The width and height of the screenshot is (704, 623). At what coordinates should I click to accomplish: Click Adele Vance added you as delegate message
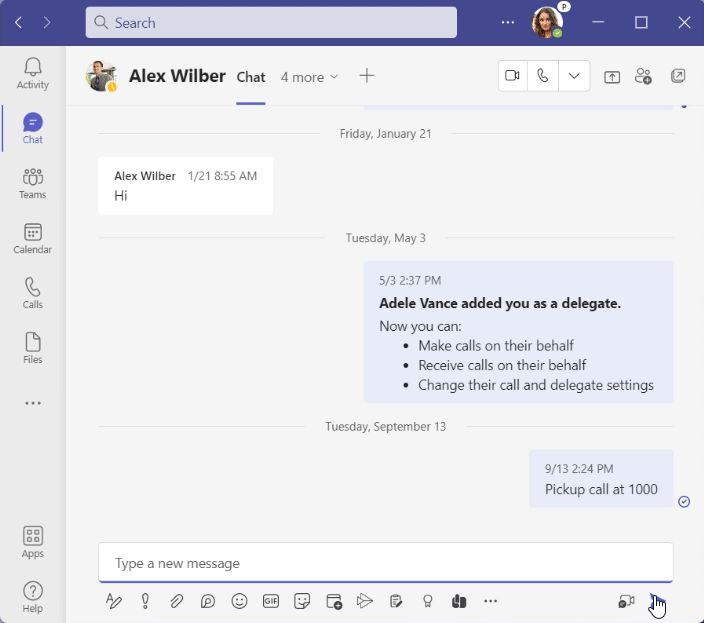pos(518,332)
